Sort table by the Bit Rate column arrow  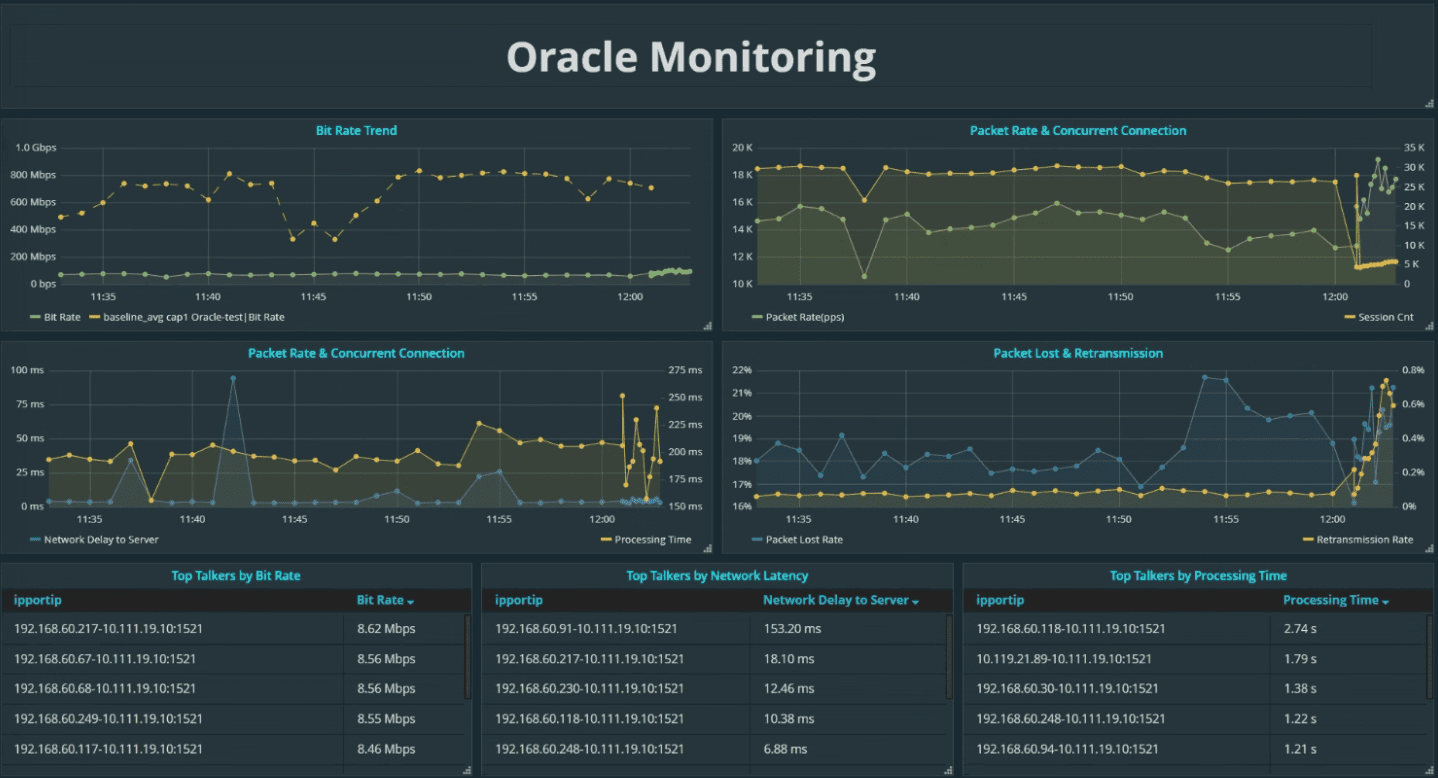click(x=411, y=601)
